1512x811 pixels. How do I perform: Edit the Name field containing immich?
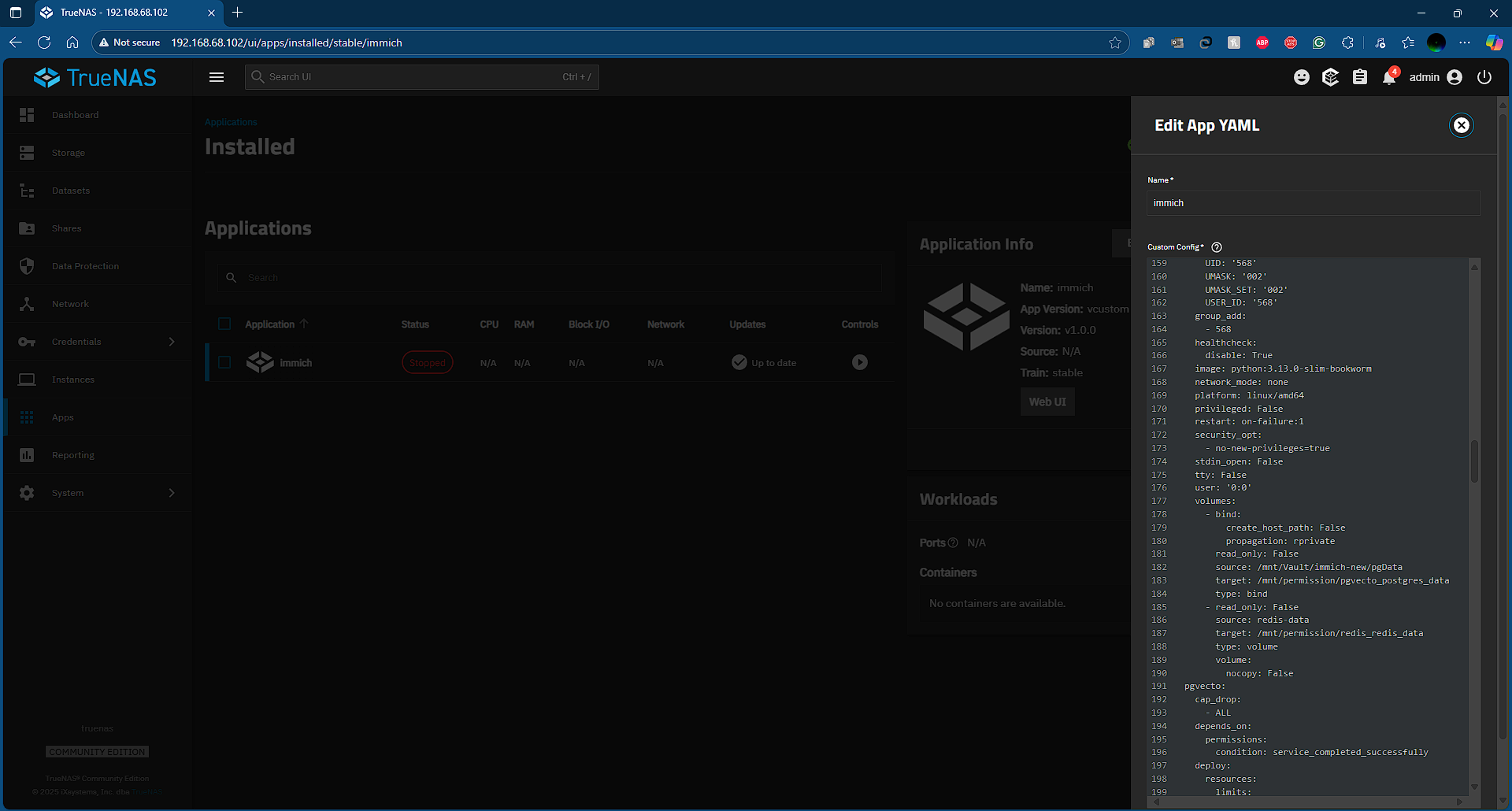[x=1314, y=203]
